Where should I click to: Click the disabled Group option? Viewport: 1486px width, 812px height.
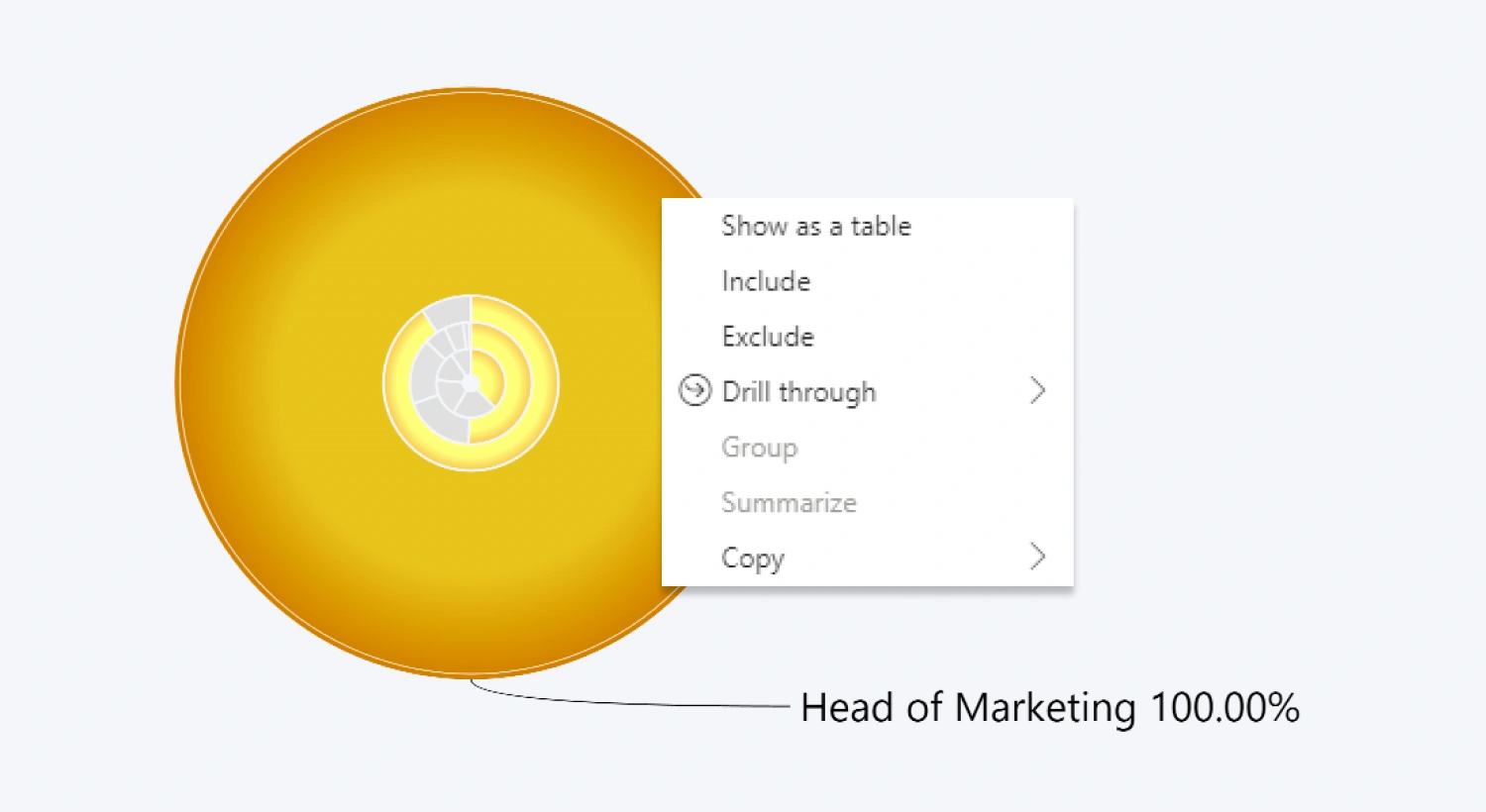point(759,447)
